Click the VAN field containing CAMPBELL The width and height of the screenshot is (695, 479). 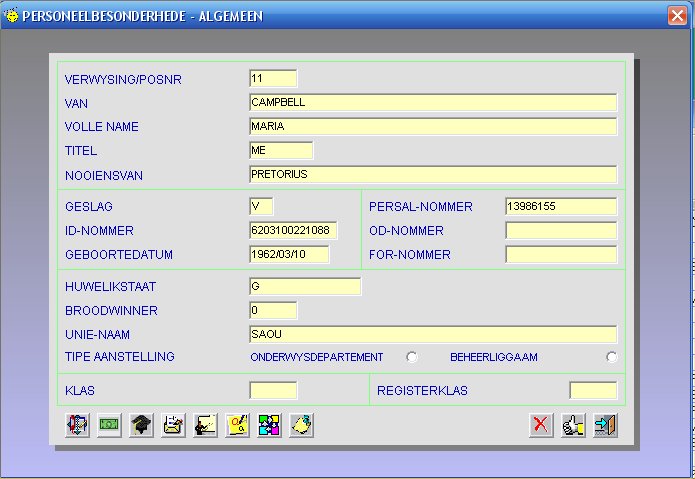[432, 102]
